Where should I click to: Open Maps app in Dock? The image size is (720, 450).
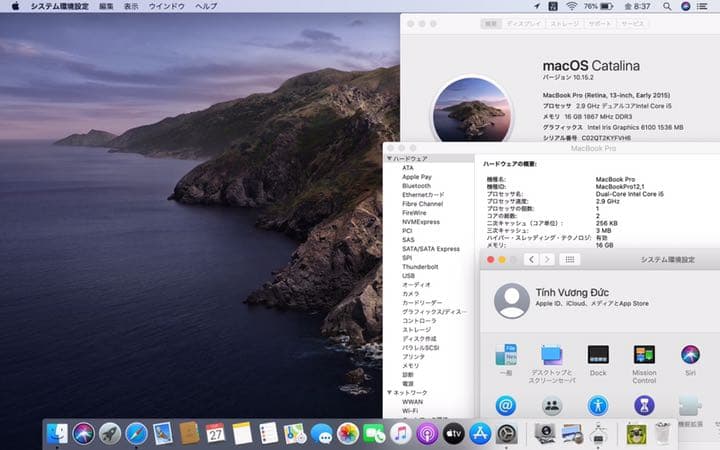[x=295, y=433]
